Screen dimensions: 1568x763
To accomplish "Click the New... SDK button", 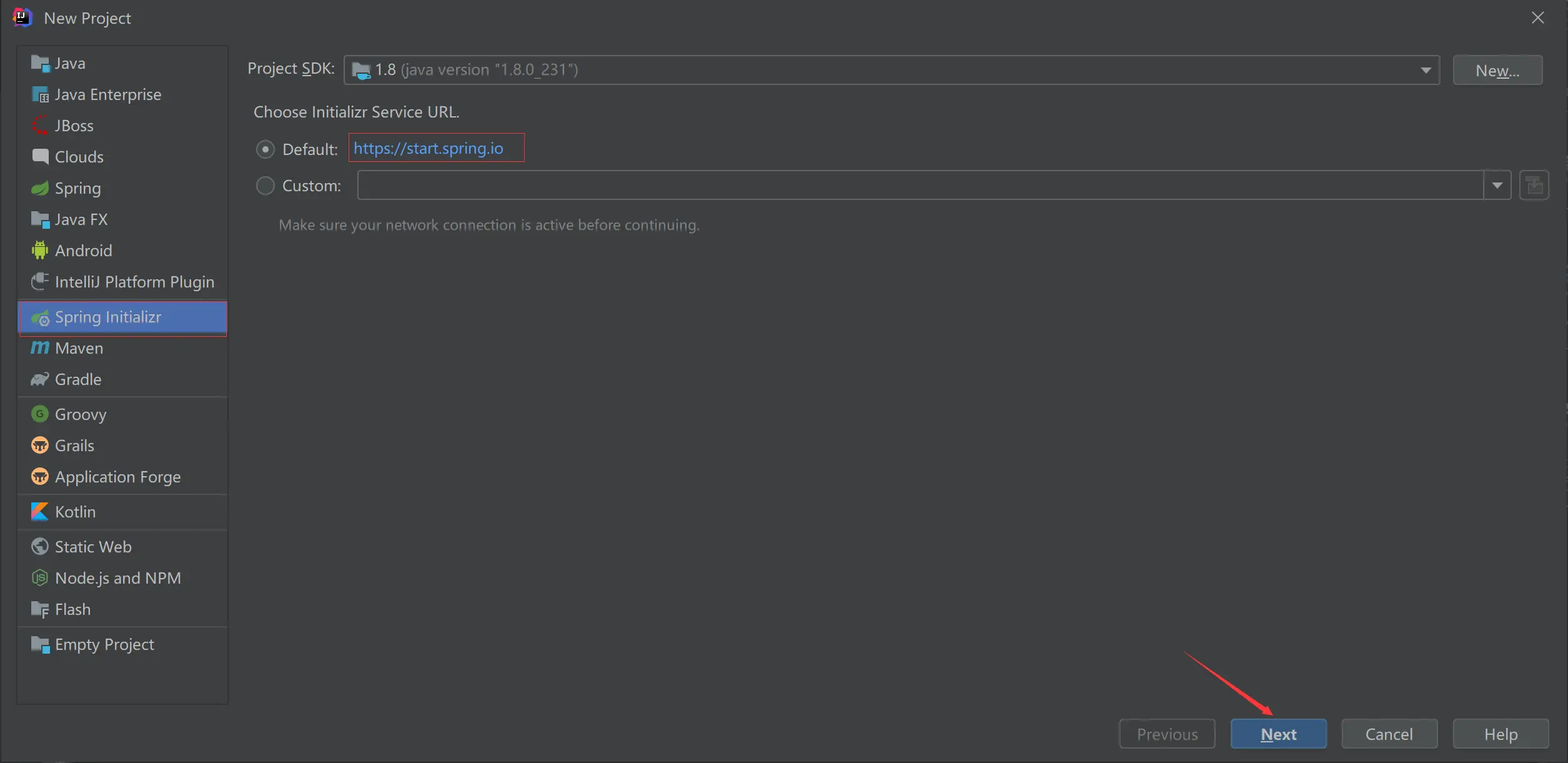I will point(1497,71).
